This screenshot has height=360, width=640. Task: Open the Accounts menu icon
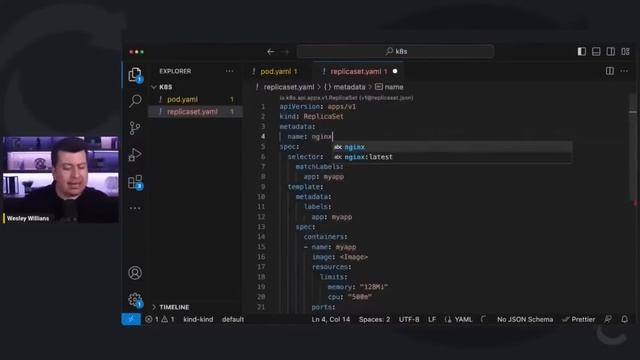point(135,273)
